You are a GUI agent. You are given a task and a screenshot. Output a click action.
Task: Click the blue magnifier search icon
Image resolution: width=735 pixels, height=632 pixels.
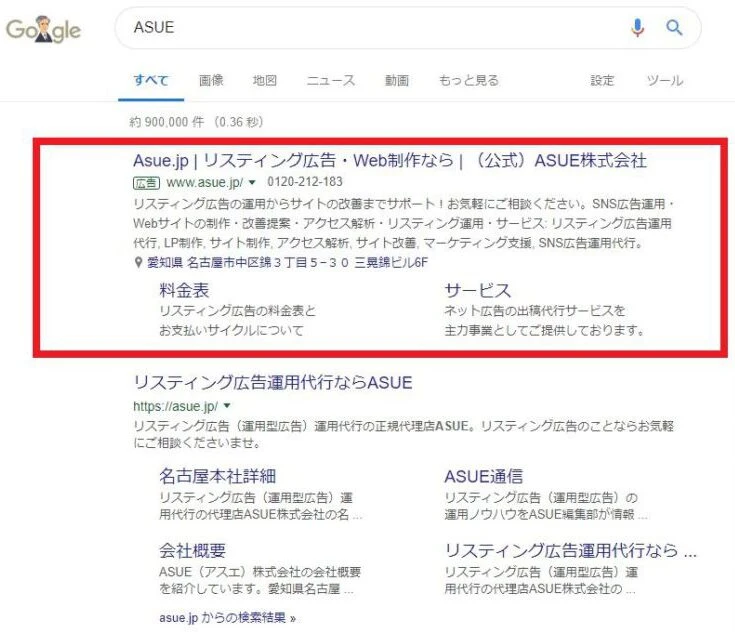click(x=674, y=28)
